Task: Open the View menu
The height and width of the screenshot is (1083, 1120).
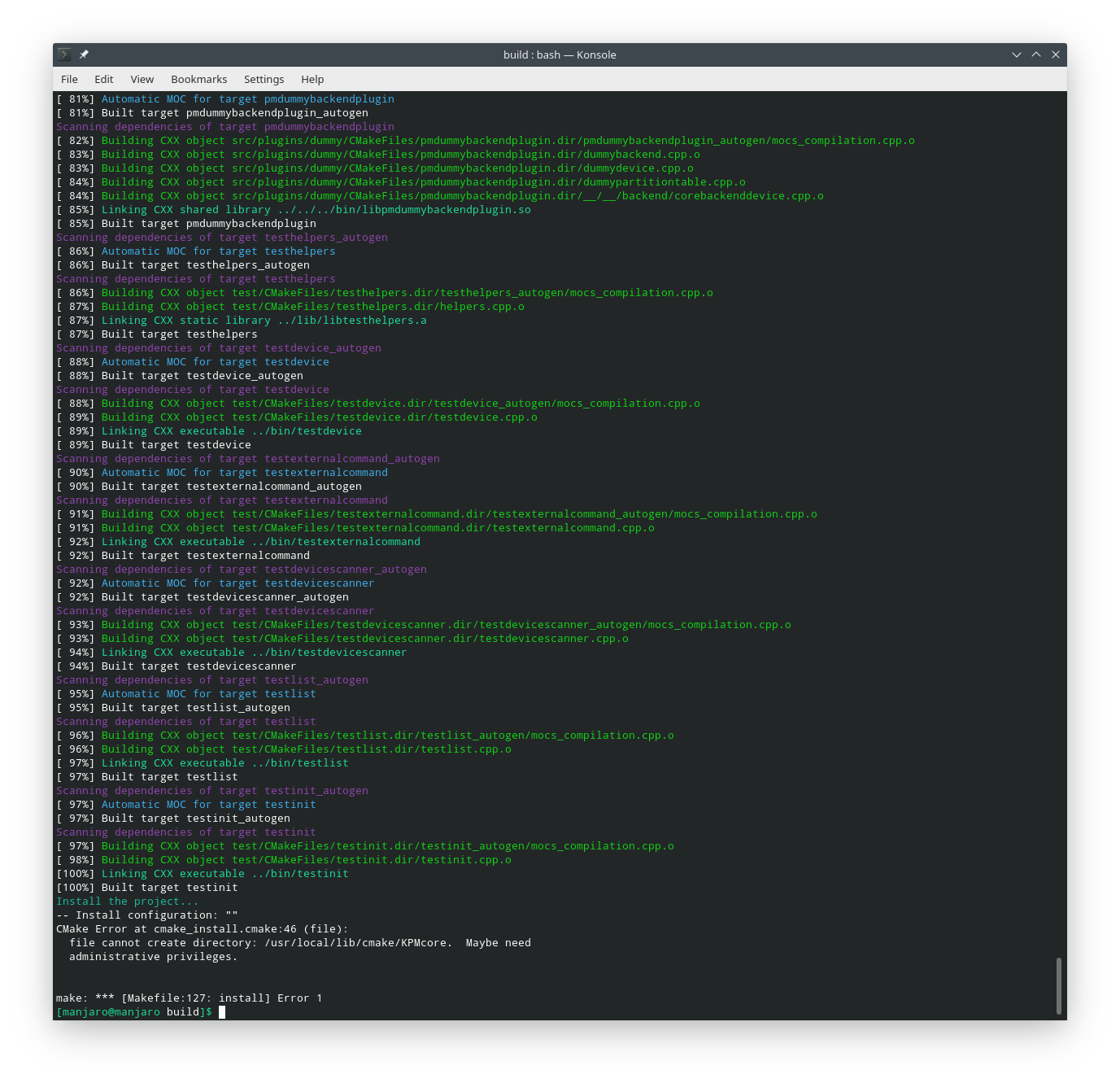Action: pos(142,79)
